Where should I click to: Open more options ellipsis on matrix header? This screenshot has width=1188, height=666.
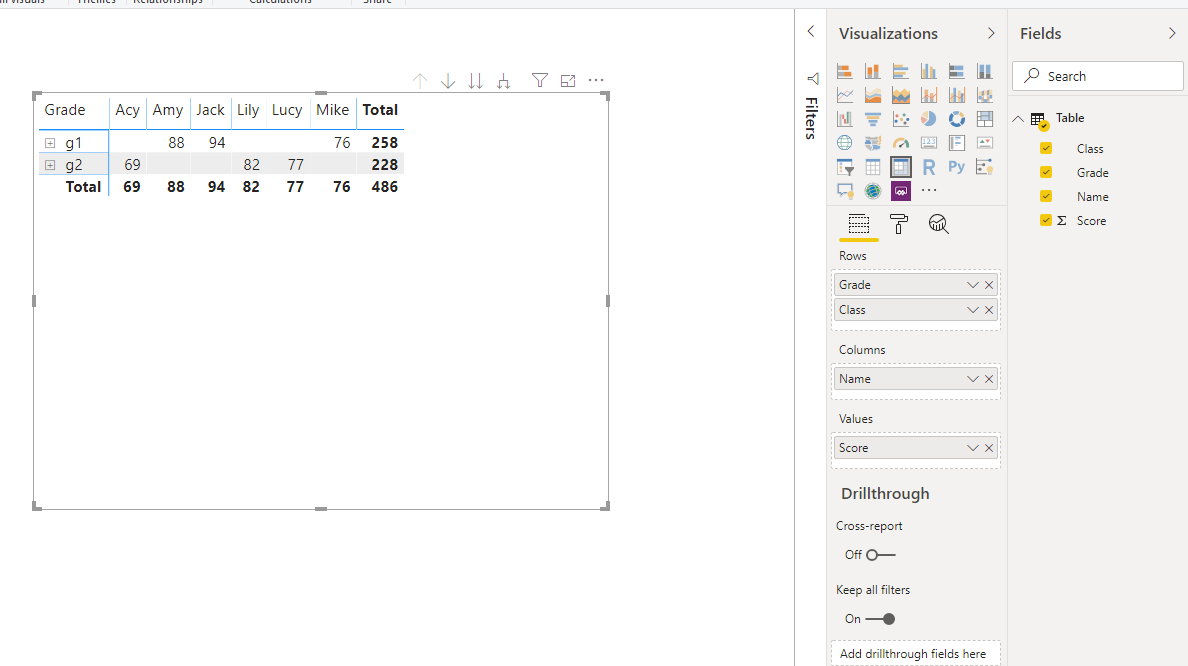[596, 80]
